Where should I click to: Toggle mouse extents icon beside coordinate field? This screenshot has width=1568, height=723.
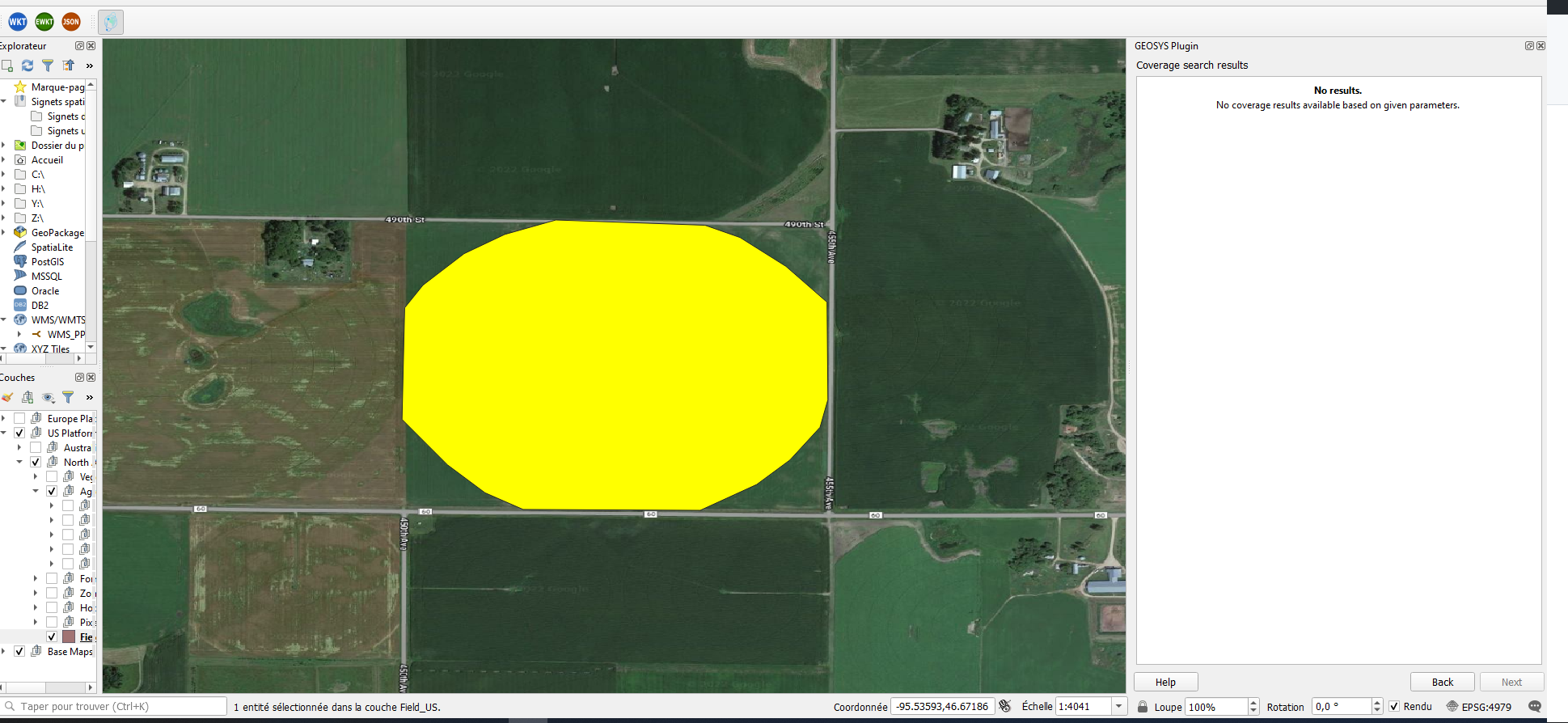coord(1005,706)
